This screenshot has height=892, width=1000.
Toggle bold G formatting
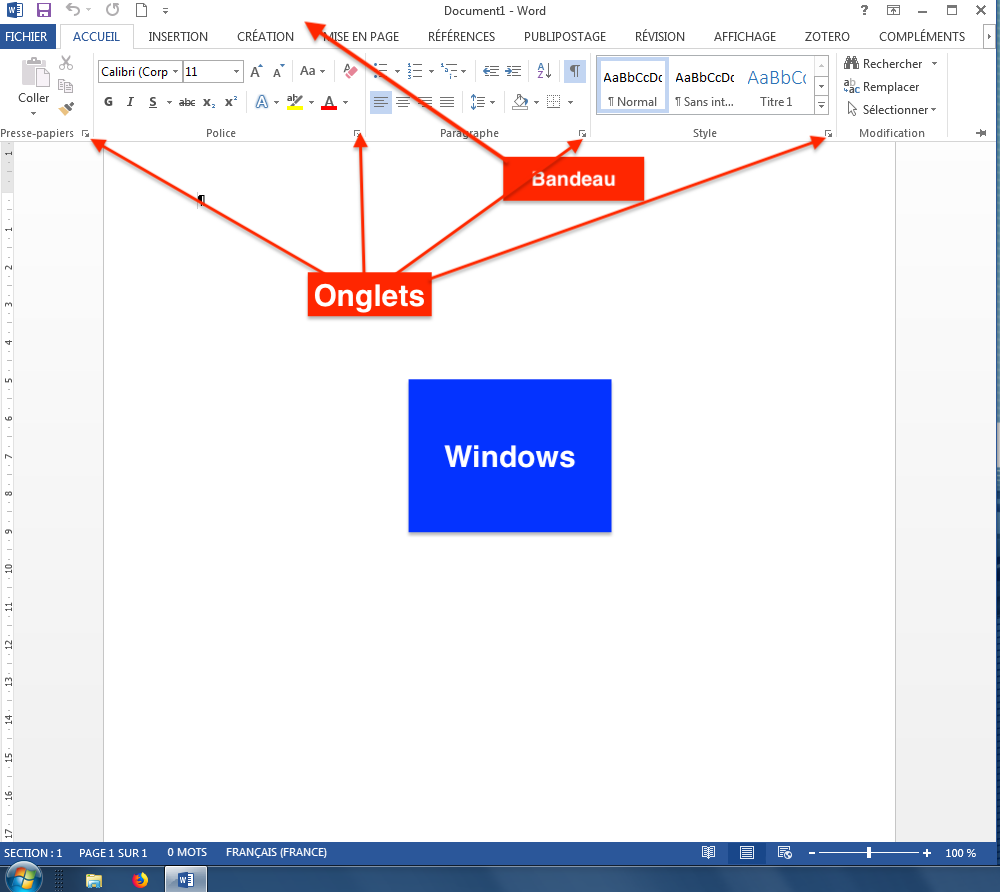point(108,102)
